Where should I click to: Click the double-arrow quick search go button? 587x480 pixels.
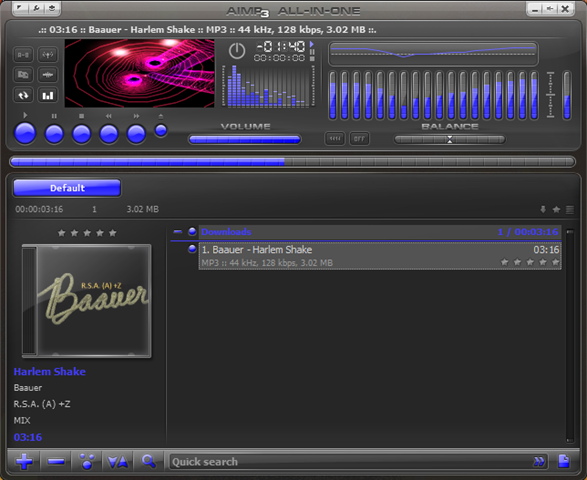pyautogui.click(x=539, y=462)
